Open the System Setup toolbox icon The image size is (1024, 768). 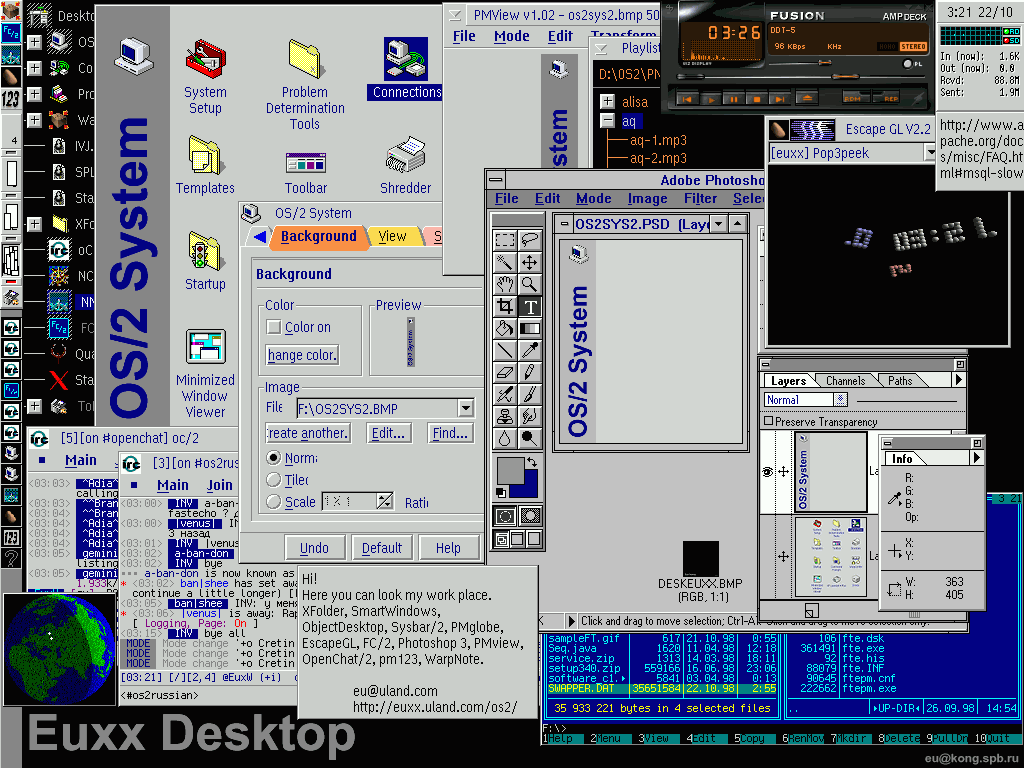click(x=205, y=60)
